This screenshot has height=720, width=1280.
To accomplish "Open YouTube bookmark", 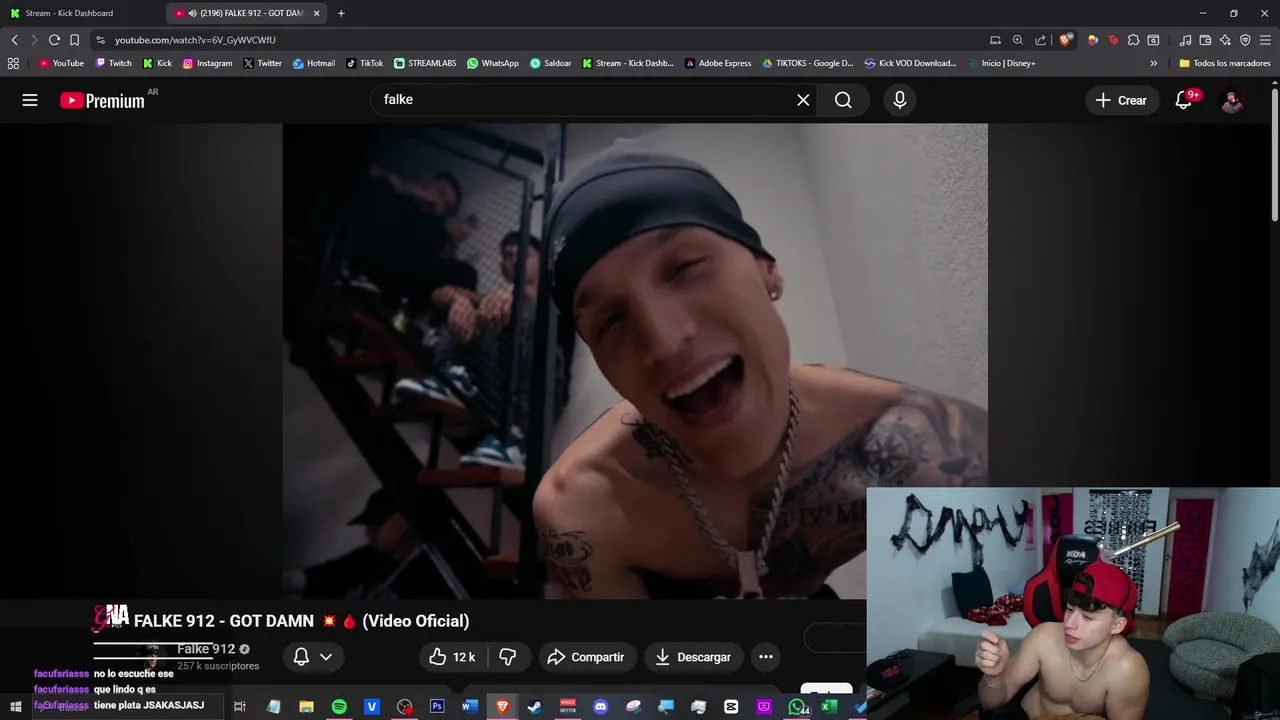I will pos(61,63).
